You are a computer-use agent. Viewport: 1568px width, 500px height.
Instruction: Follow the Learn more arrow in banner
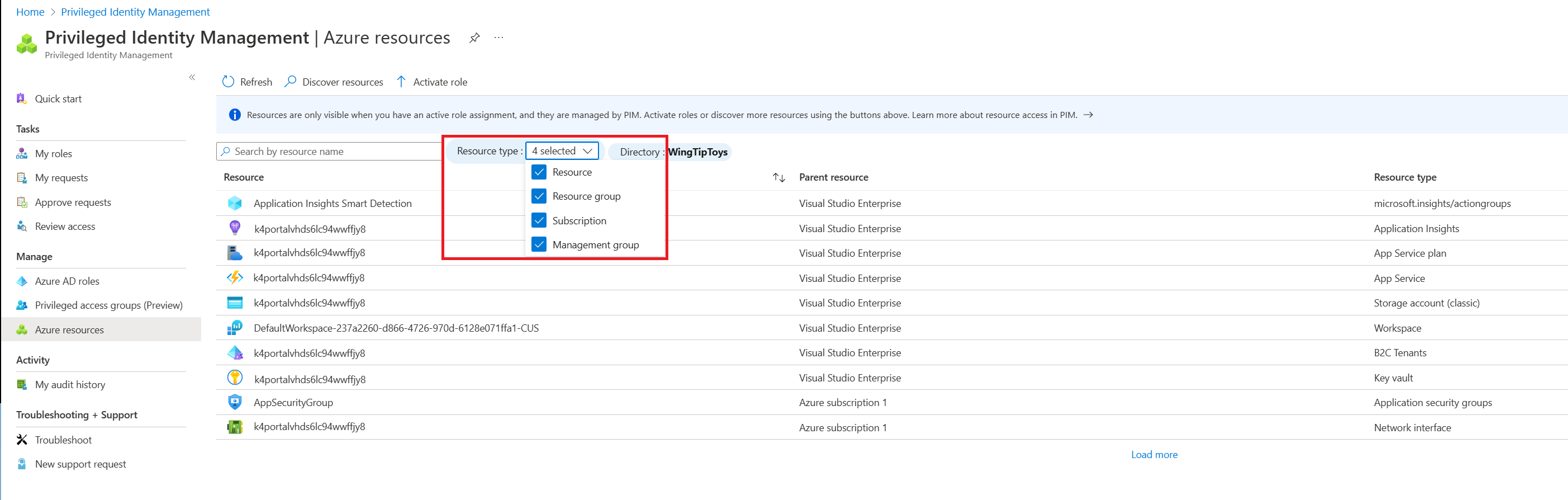point(1088,115)
